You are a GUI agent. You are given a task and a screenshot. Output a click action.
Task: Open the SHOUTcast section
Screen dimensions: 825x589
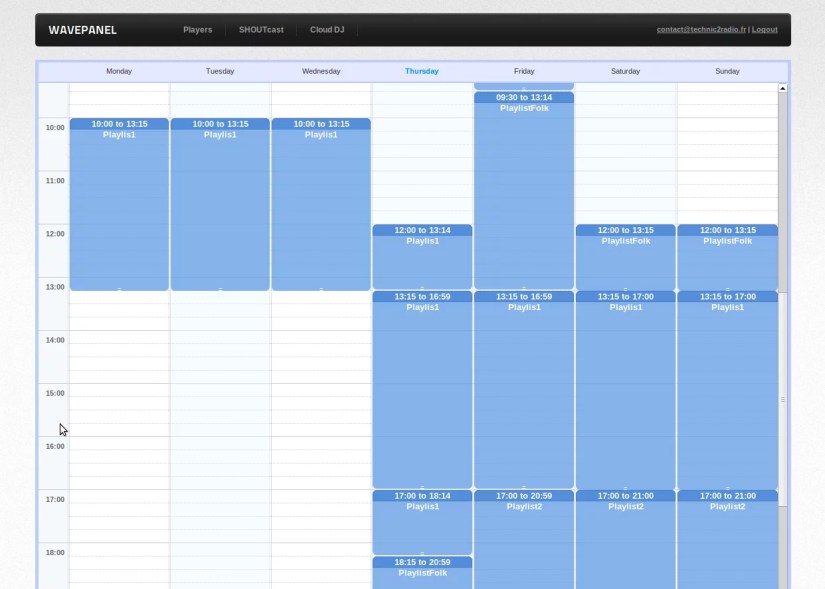tap(261, 29)
